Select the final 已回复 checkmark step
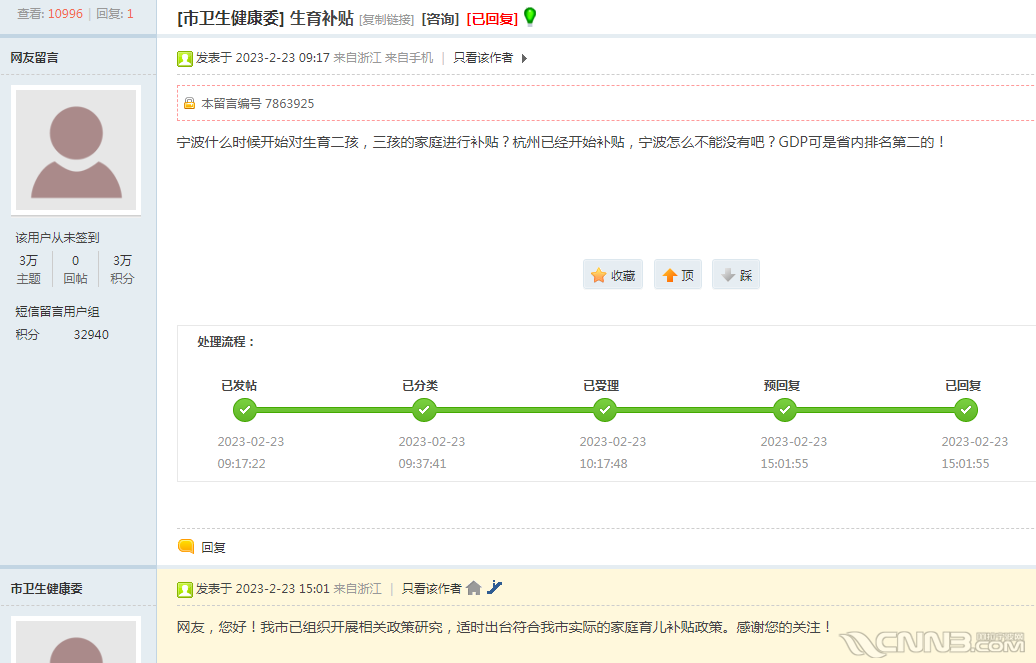This screenshot has width=1036, height=663. tap(965, 410)
